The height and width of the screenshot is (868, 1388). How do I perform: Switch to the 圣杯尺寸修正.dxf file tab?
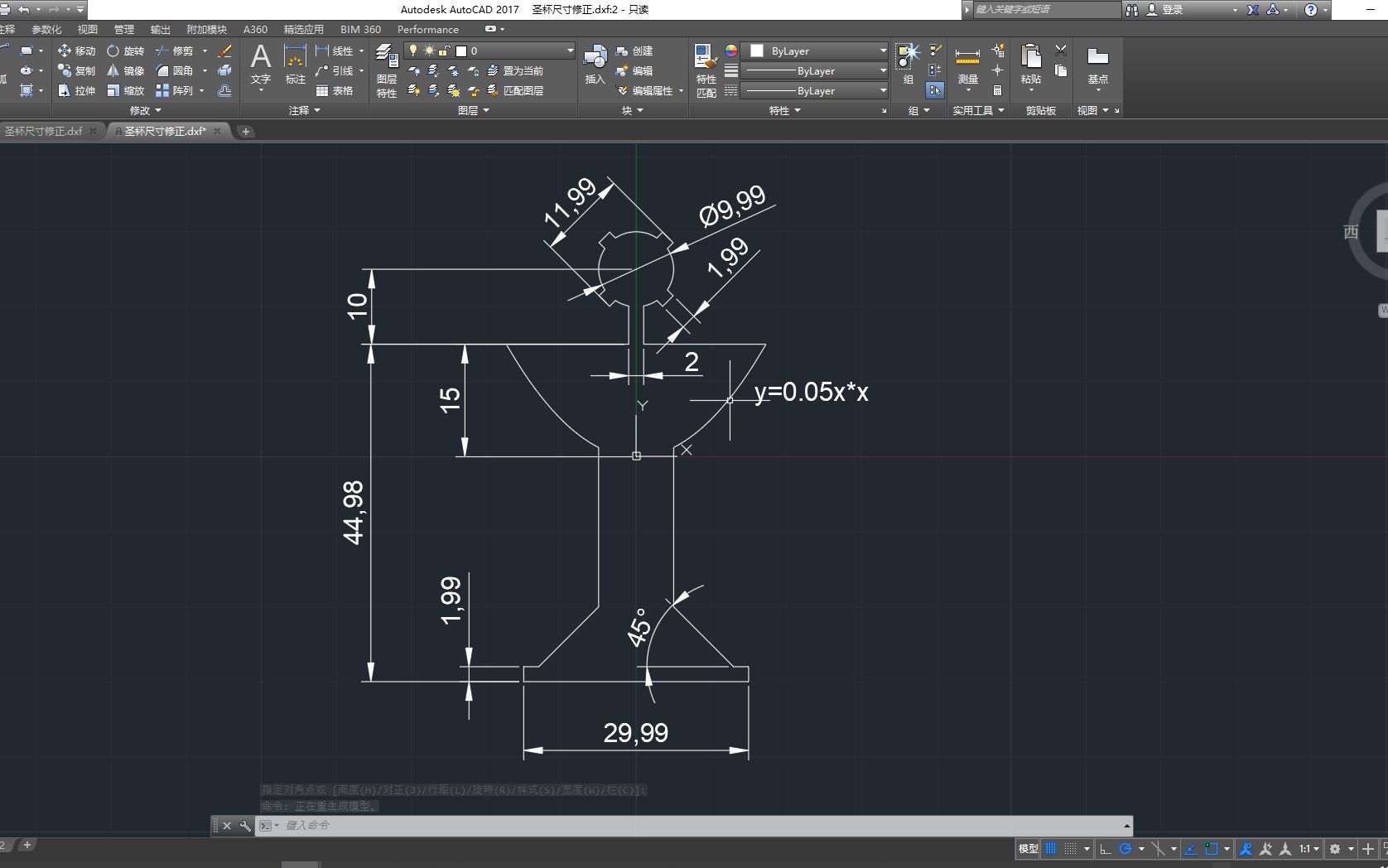[x=43, y=130]
